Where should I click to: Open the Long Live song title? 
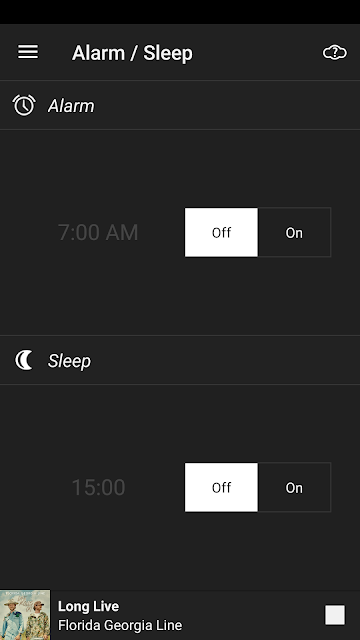click(x=88, y=606)
